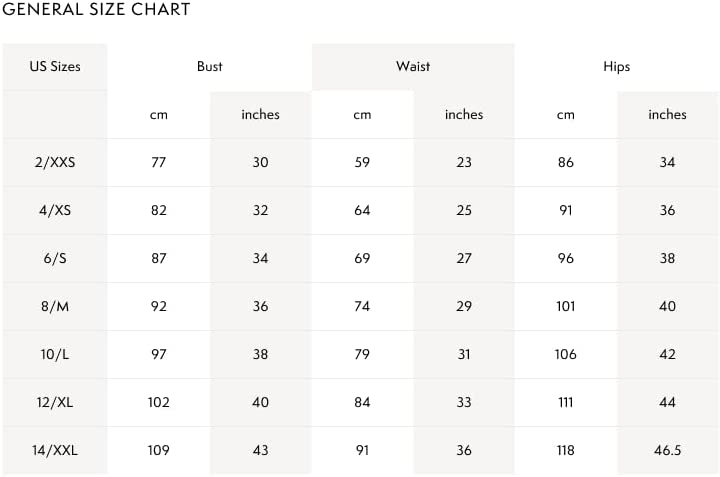The image size is (720, 477).
Task: Click the 29 inches waist value
Action: click(x=464, y=306)
